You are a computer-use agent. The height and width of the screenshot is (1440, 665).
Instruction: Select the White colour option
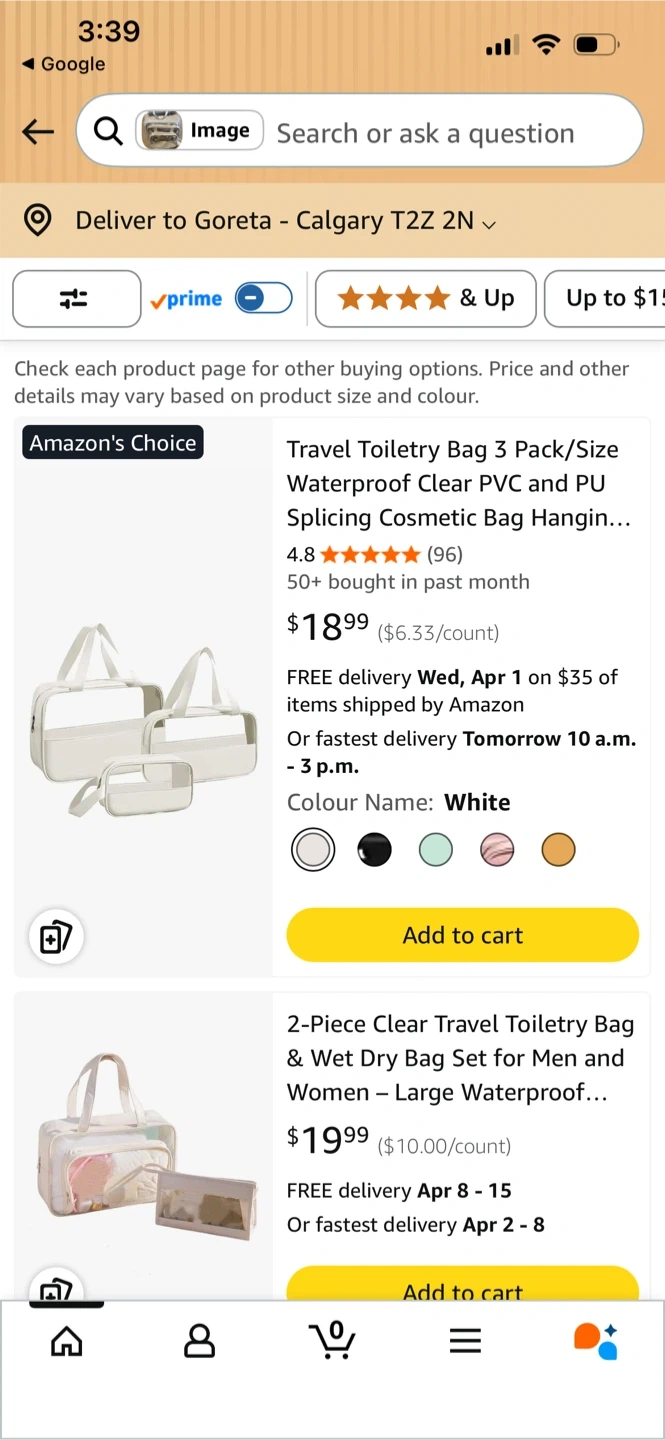point(313,850)
